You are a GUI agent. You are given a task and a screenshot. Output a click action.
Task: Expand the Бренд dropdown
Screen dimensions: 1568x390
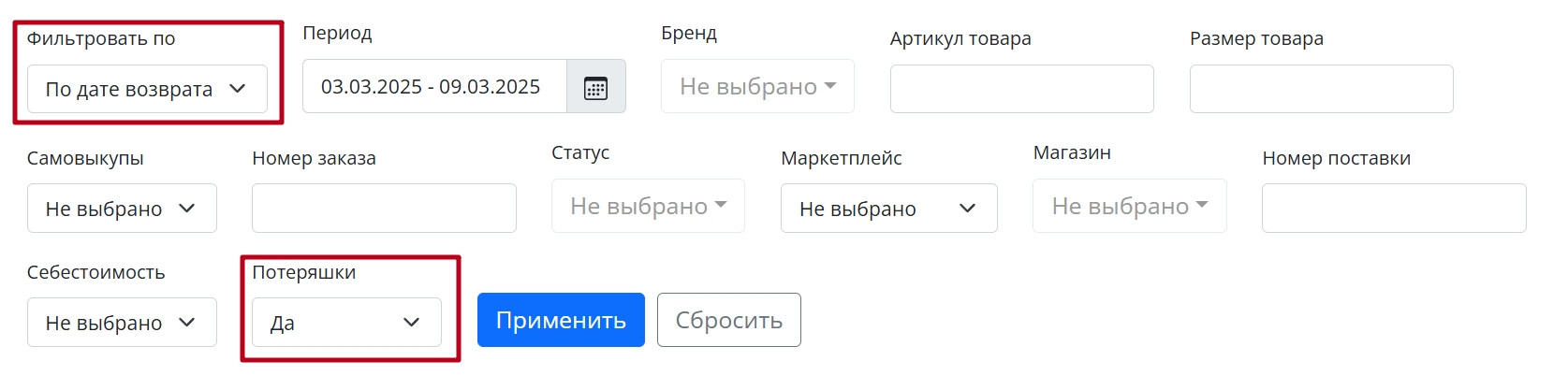[x=756, y=87]
